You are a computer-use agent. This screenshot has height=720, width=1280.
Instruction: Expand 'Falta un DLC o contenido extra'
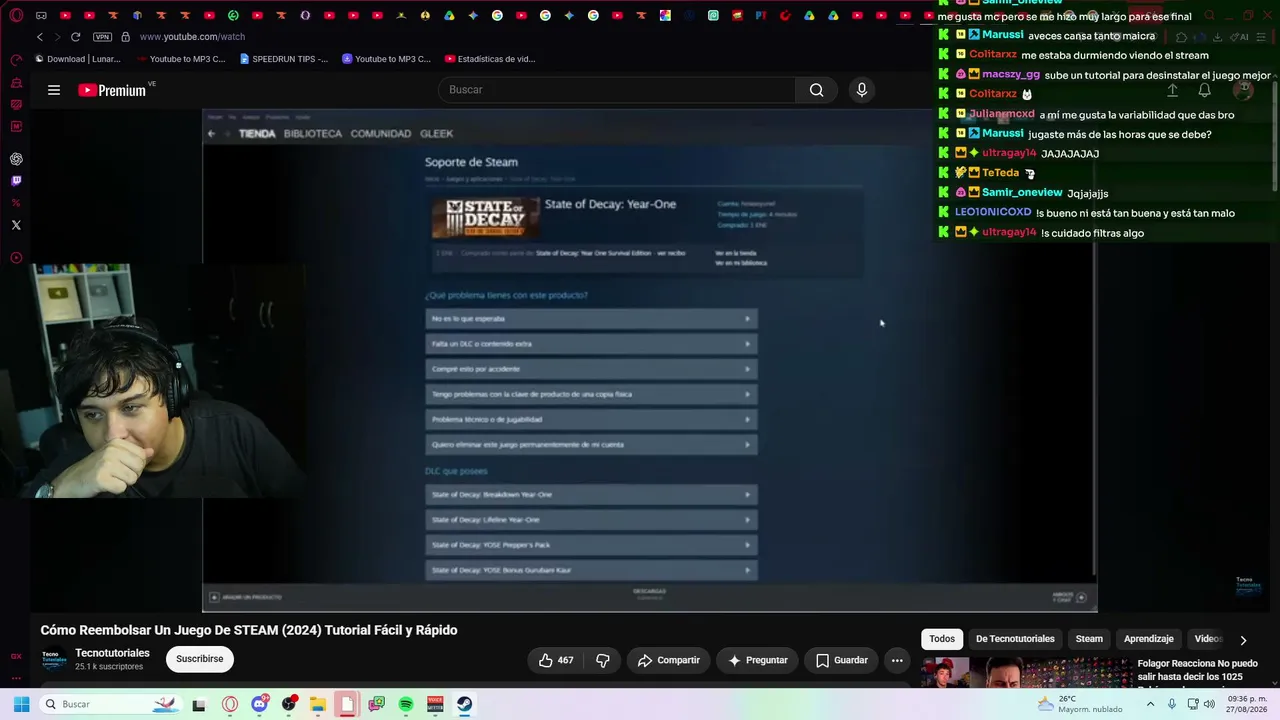[x=591, y=344]
